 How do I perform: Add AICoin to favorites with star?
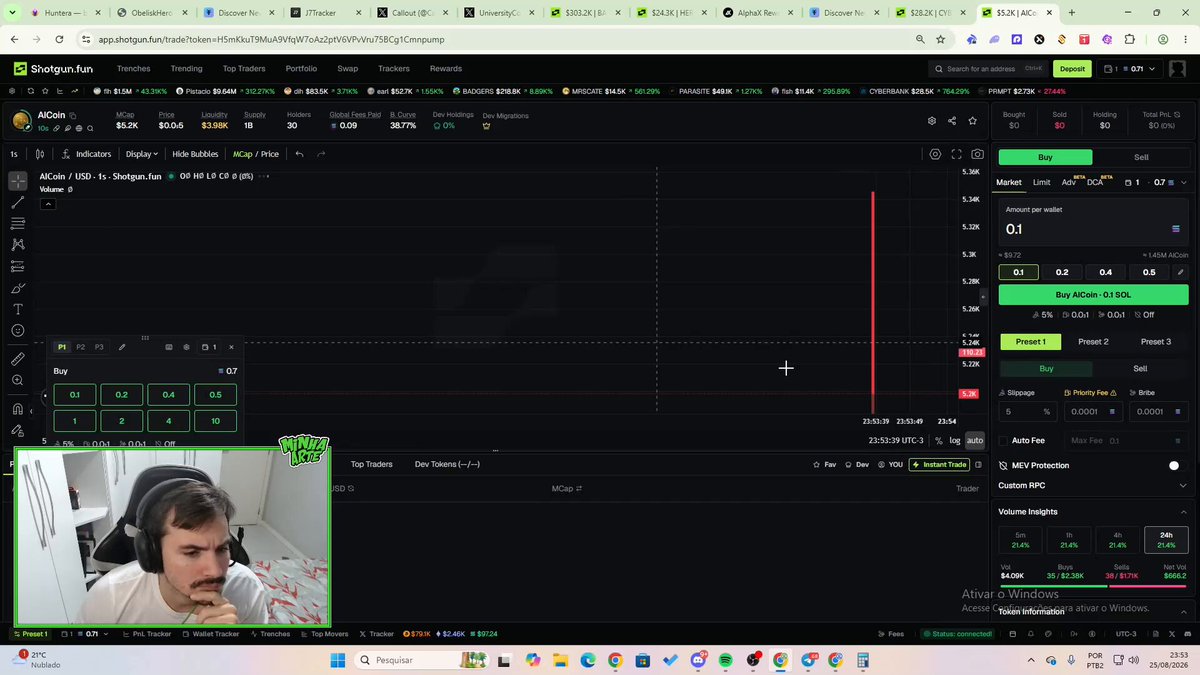(972, 121)
